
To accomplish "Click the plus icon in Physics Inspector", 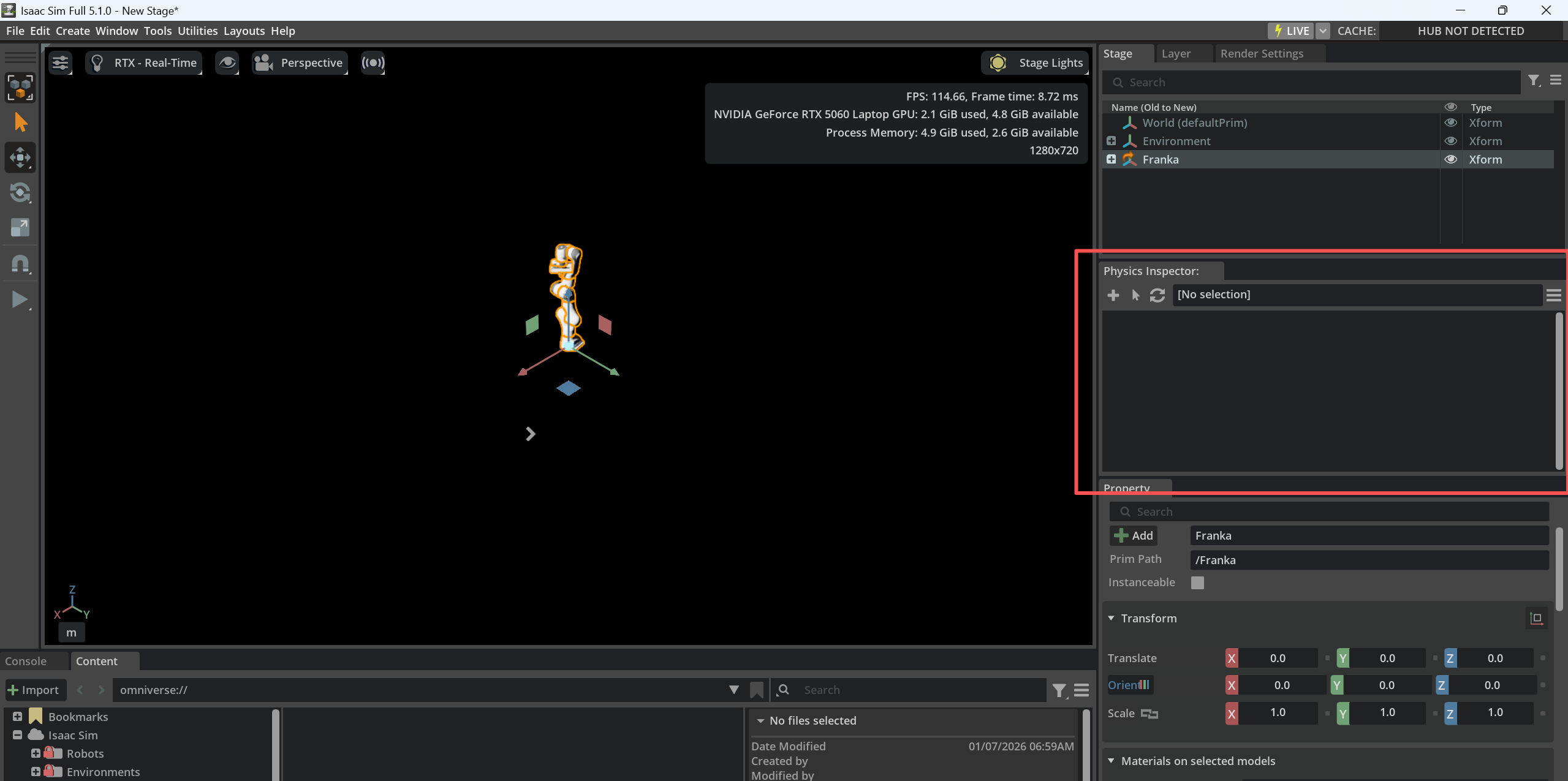I will coord(1113,295).
